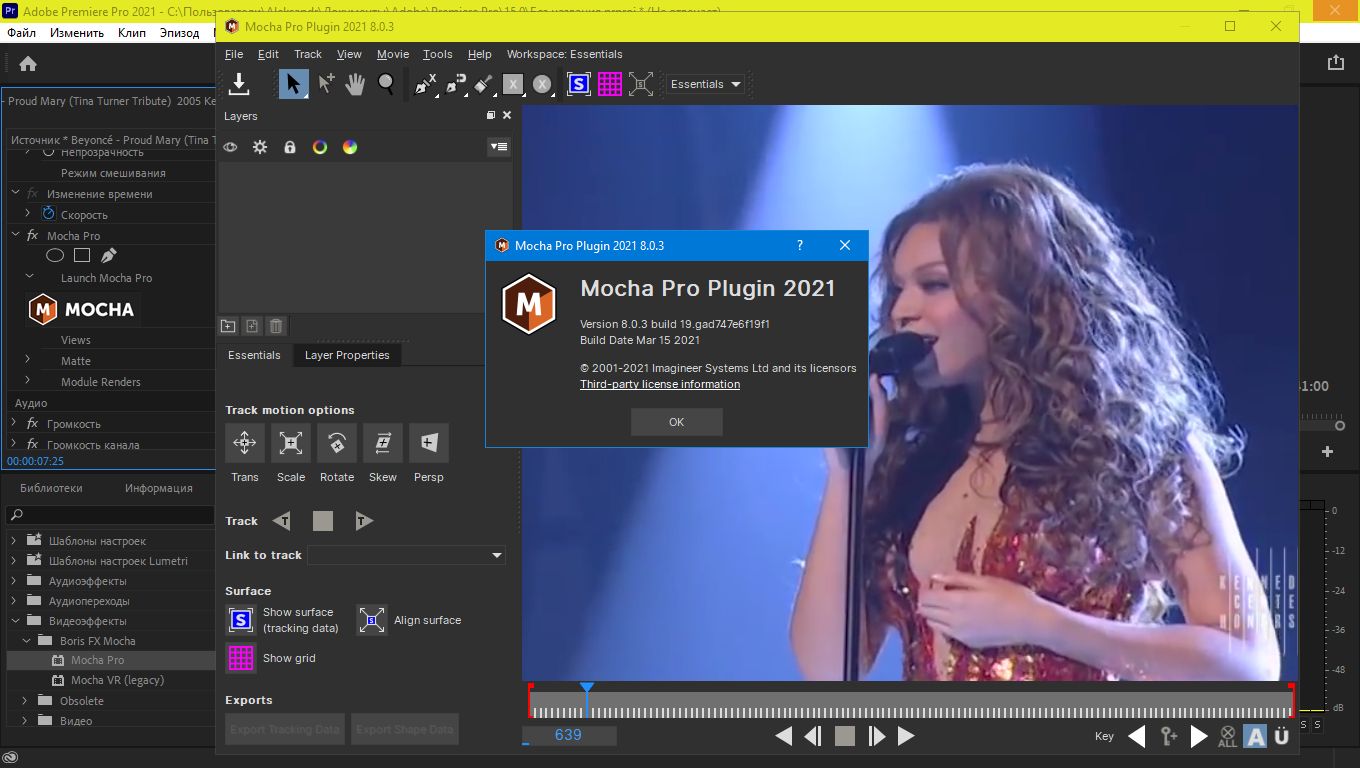Click the duplicate layer icon
This screenshot has width=1360, height=768.
[x=252, y=326]
